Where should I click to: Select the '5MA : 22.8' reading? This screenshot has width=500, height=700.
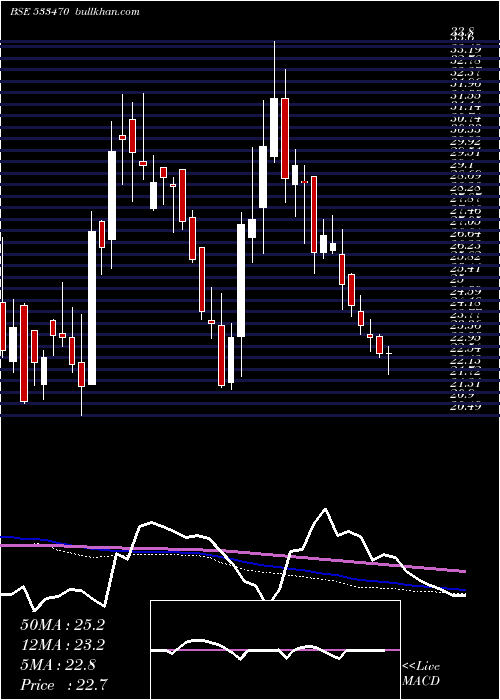click(x=58, y=665)
